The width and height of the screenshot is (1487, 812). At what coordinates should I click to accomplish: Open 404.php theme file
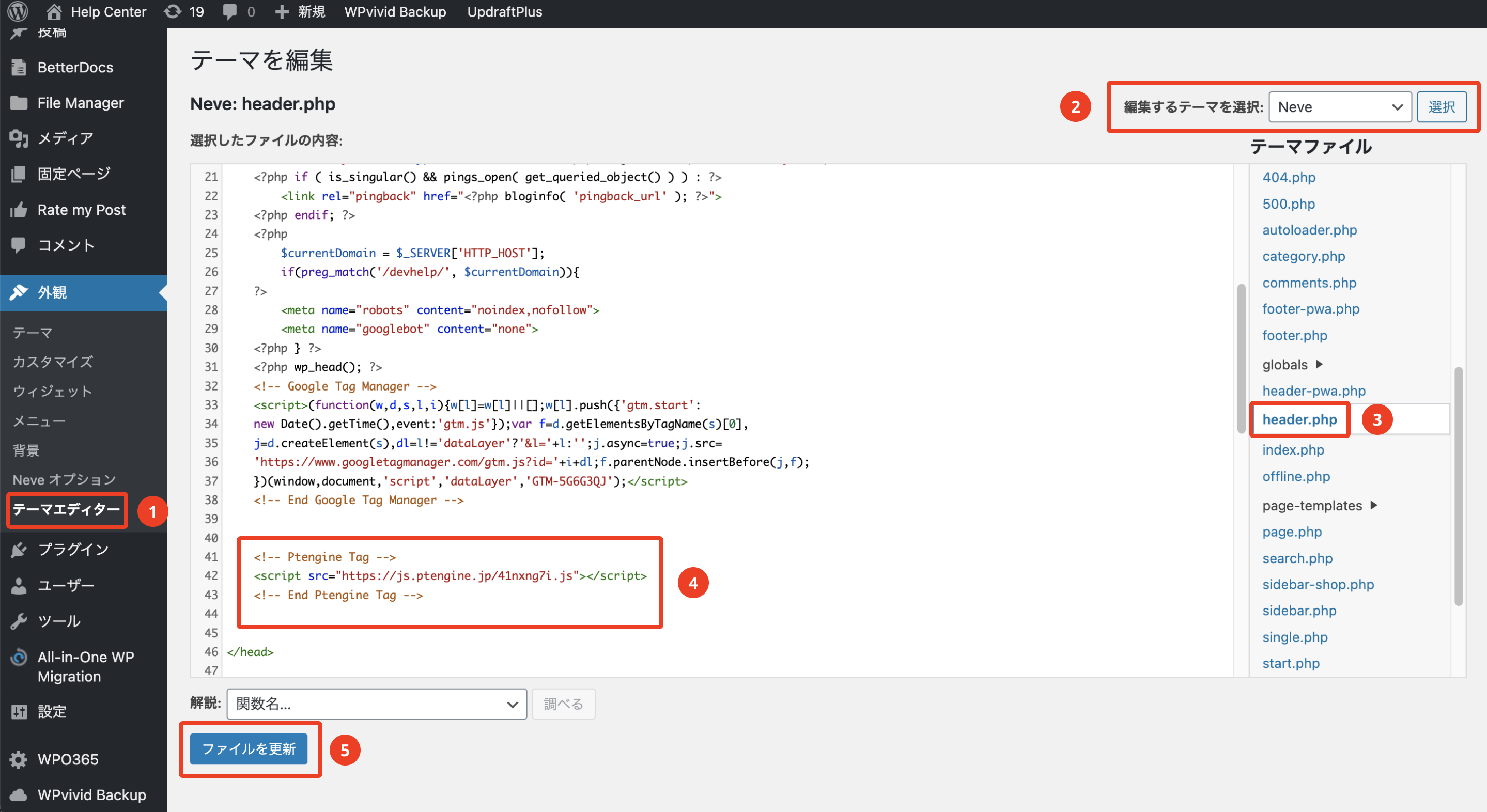tap(1289, 177)
